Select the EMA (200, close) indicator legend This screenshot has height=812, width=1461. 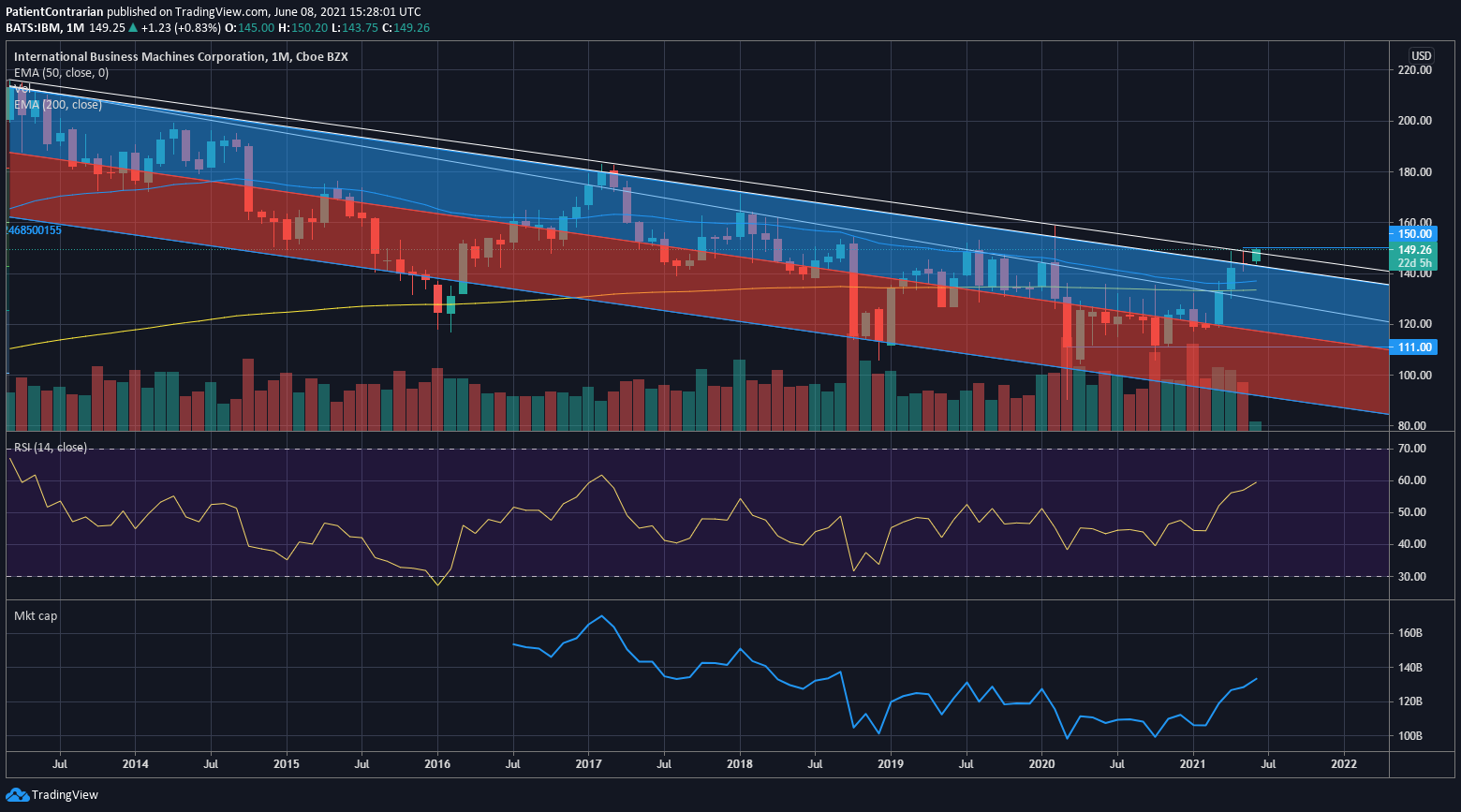[x=58, y=105]
